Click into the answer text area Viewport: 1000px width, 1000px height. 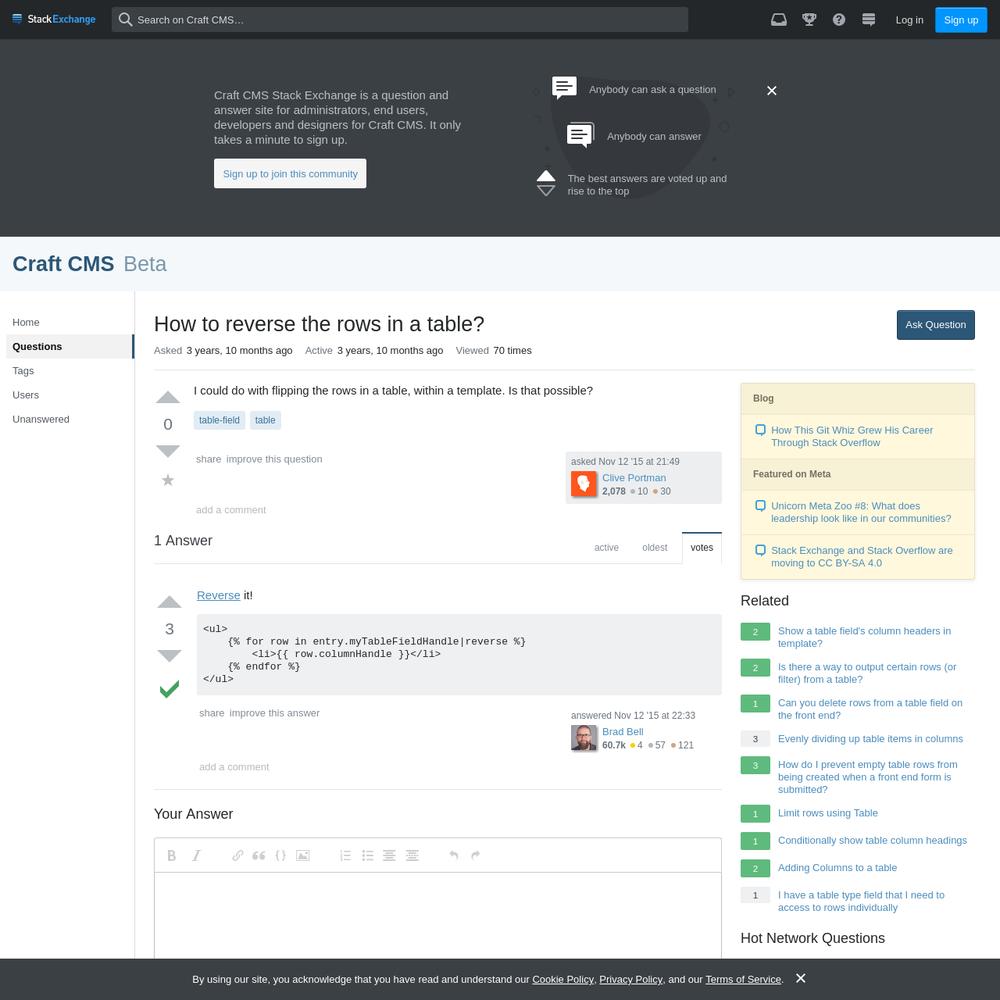(x=438, y=915)
